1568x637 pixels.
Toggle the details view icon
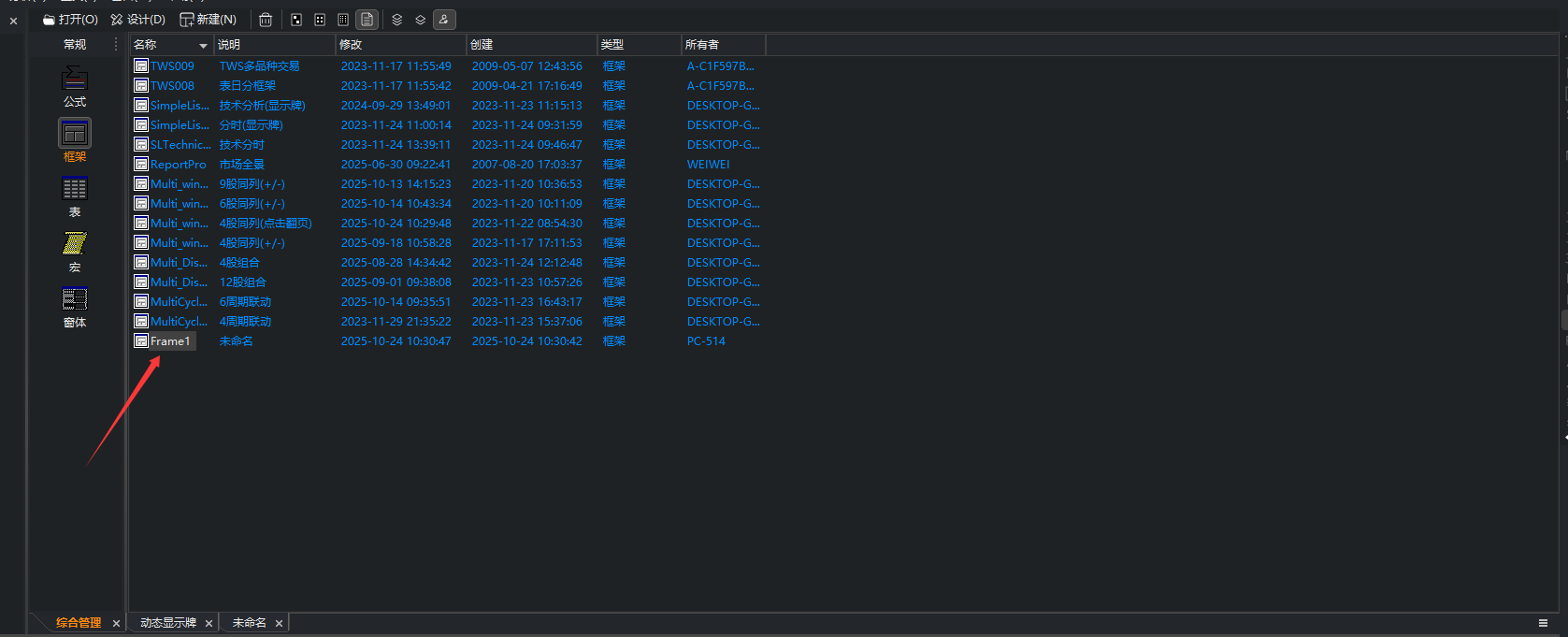point(367,20)
